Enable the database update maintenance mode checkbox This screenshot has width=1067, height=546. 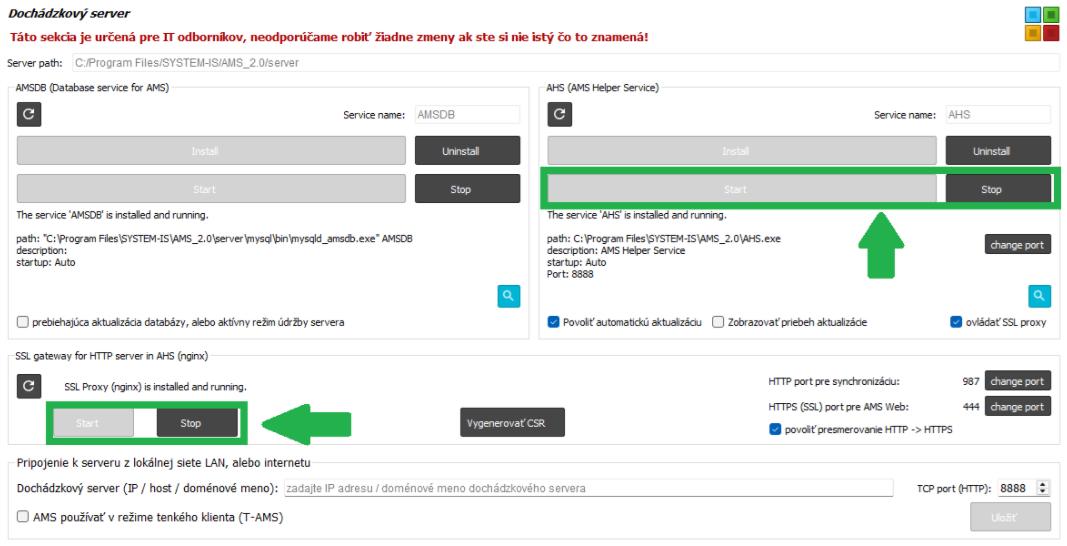tap(23, 322)
